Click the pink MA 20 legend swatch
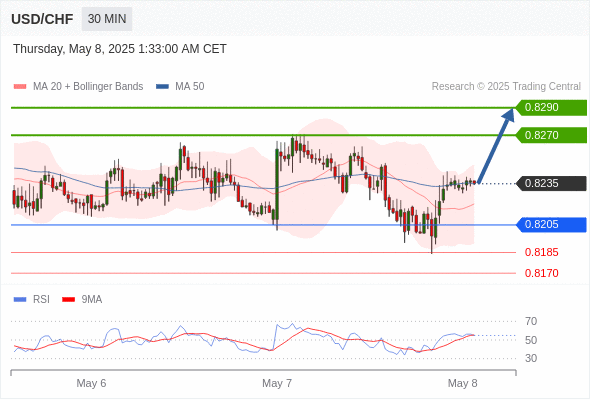The height and width of the screenshot is (400, 590). [x=20, y=87]
